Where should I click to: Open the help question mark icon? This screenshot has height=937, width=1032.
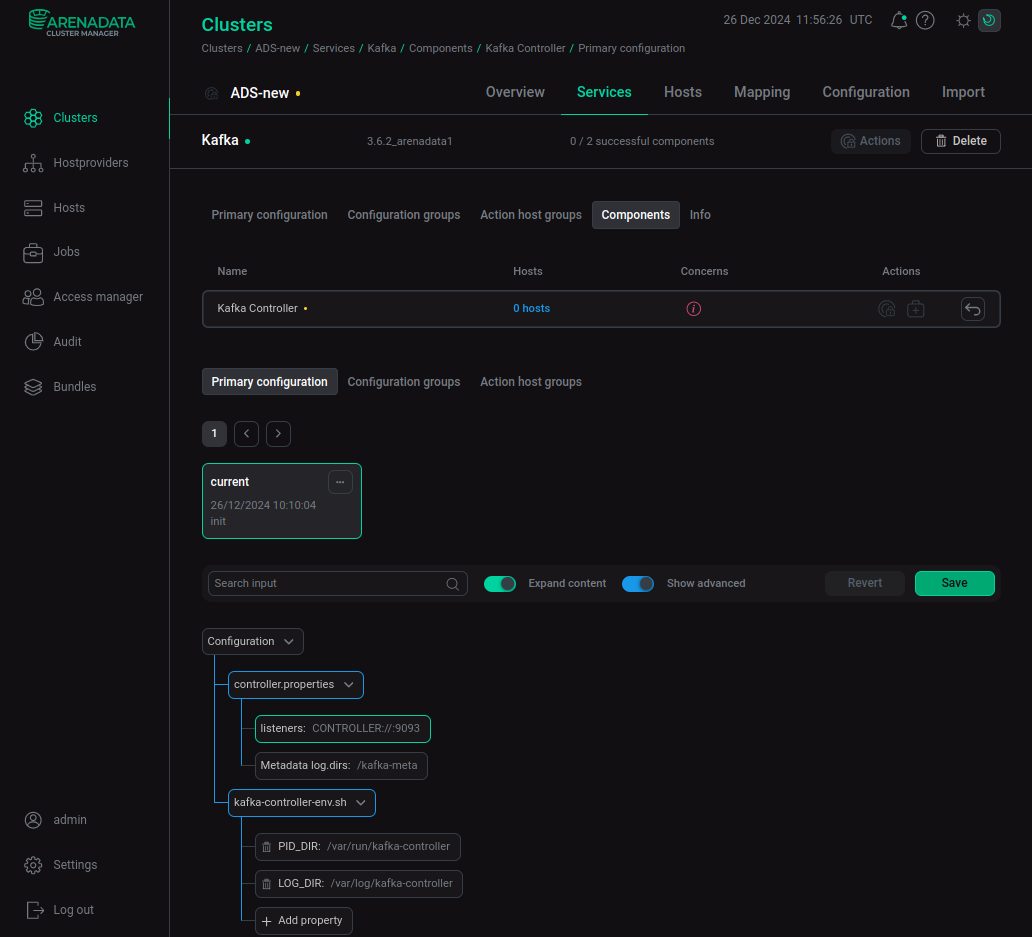click(x=925, y=20)
